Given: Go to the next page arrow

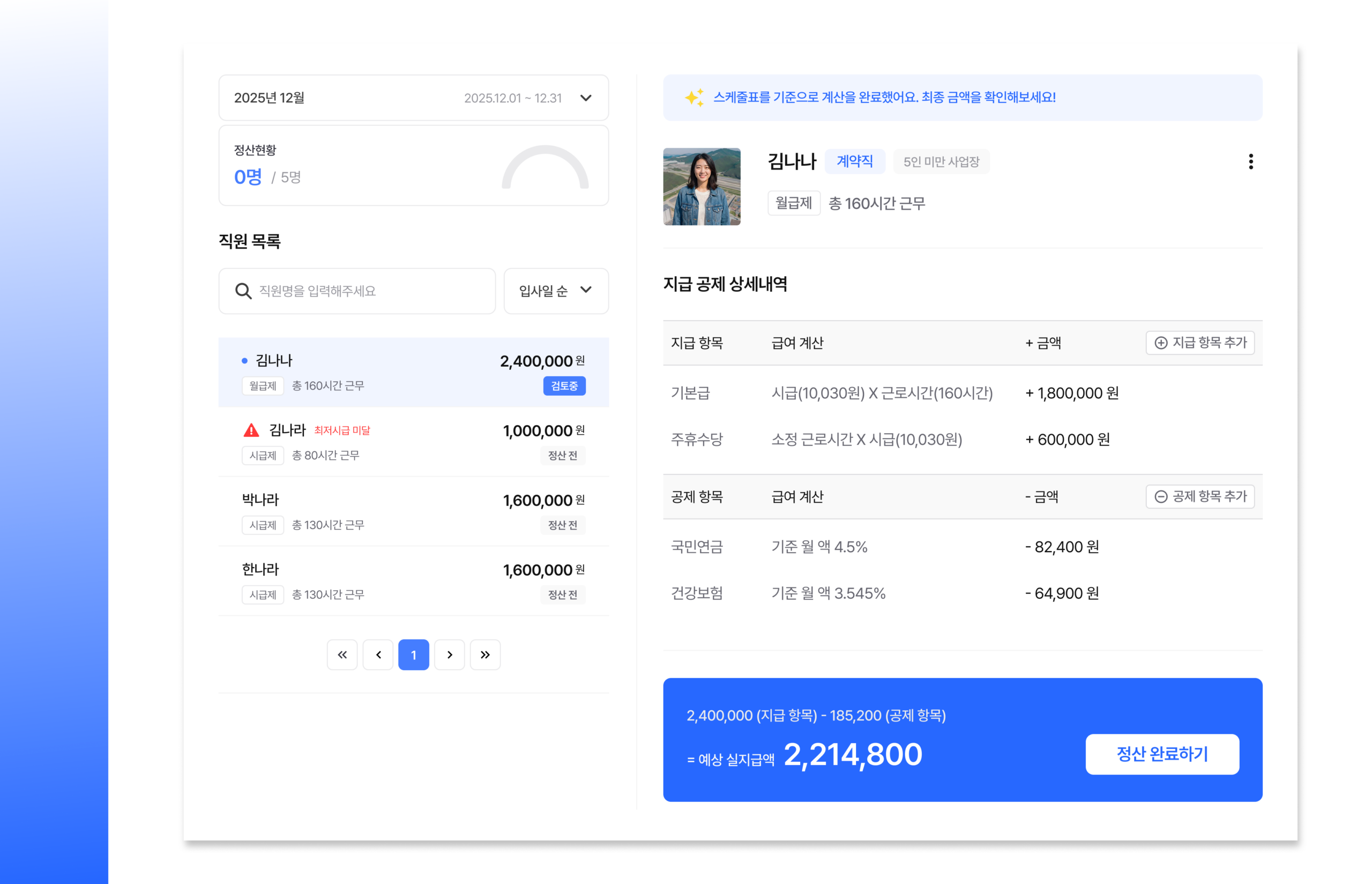Looking at the screenshot, I should 449,655.
